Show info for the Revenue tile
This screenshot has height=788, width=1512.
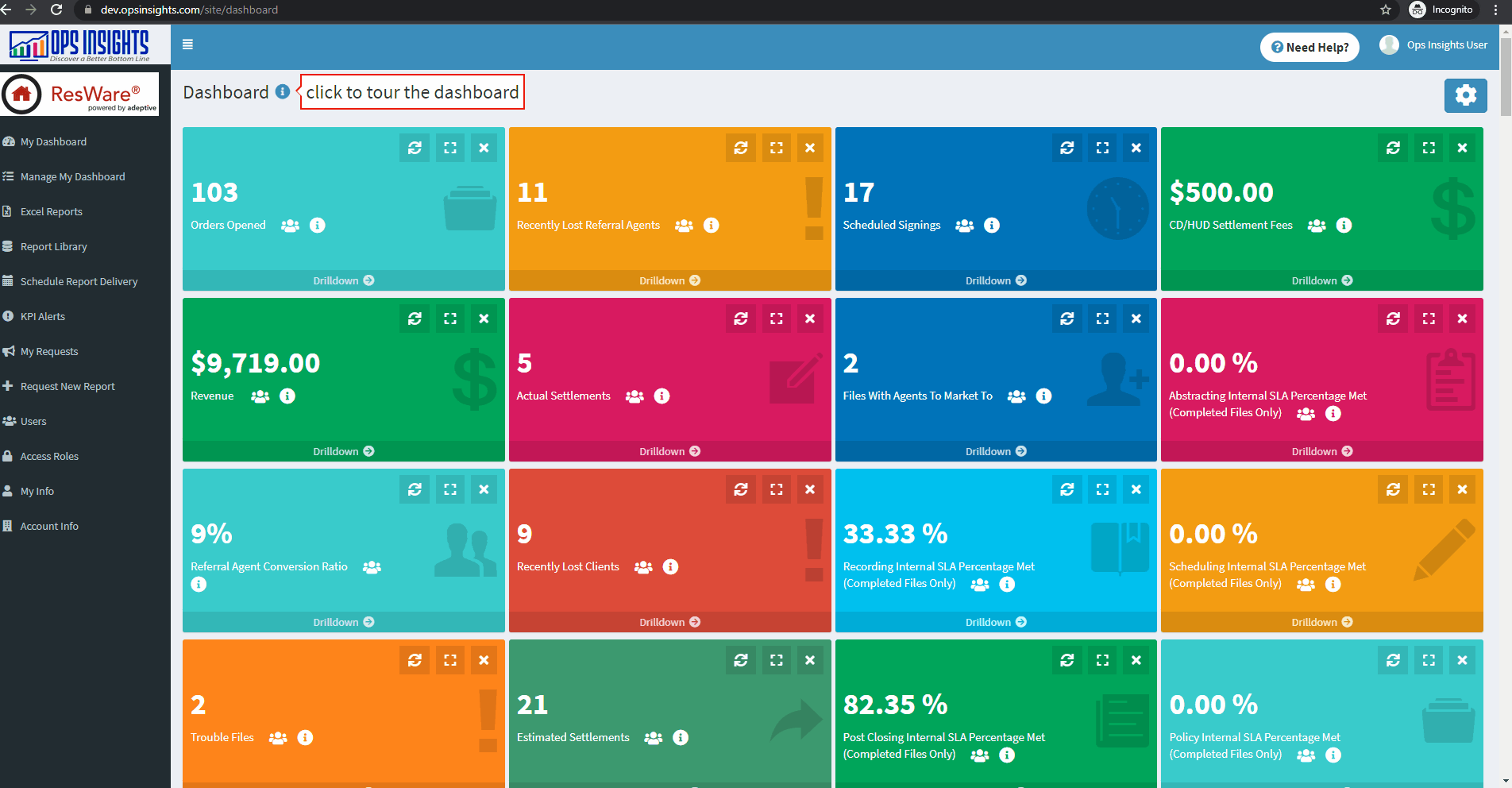287,396
